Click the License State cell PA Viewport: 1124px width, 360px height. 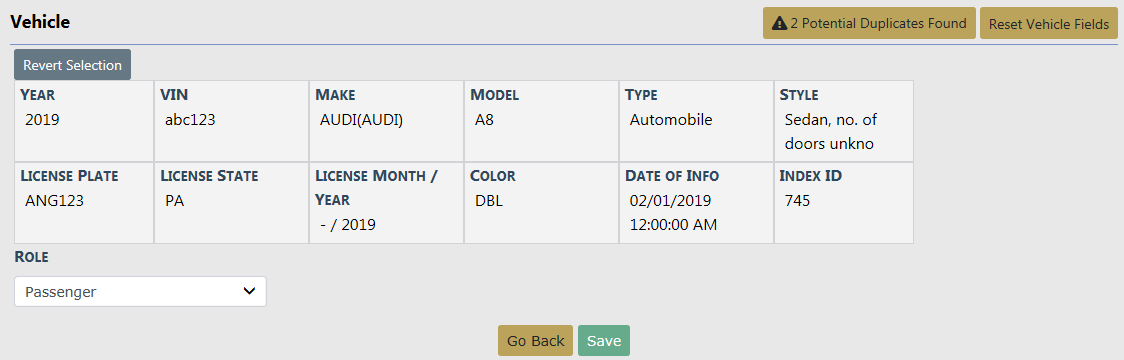coord(232,203)
